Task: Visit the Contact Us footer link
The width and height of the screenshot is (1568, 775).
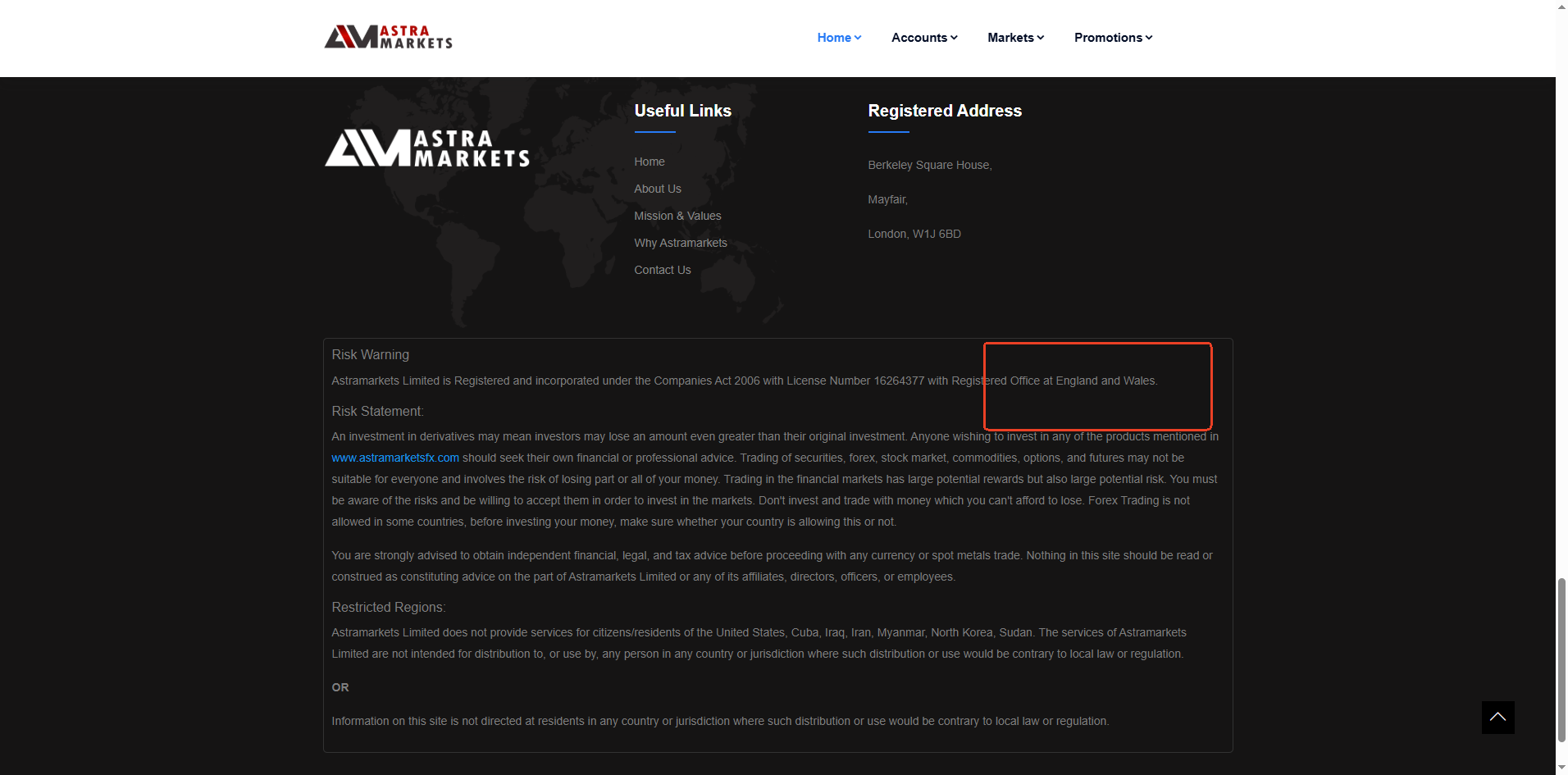Action: [663, 270]
